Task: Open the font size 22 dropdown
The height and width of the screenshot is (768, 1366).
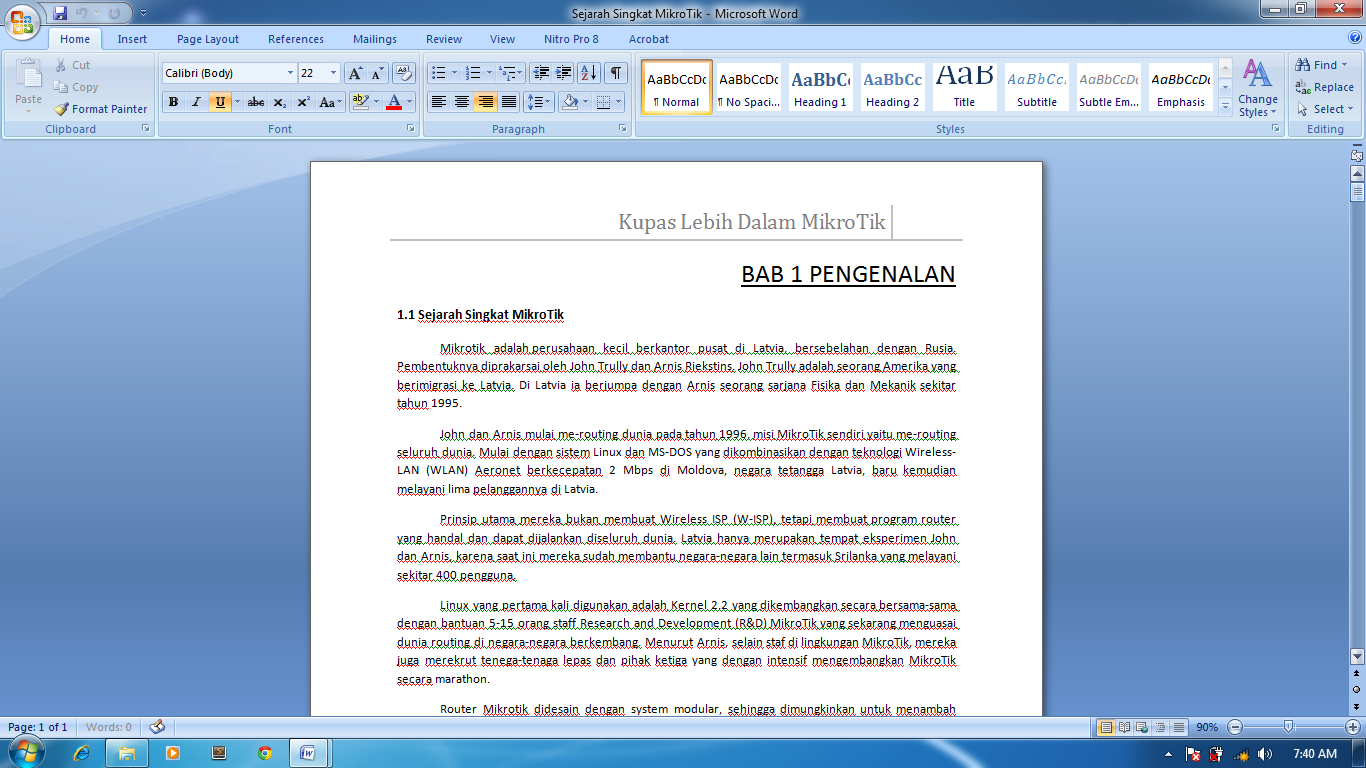Action: pos(334,73)
